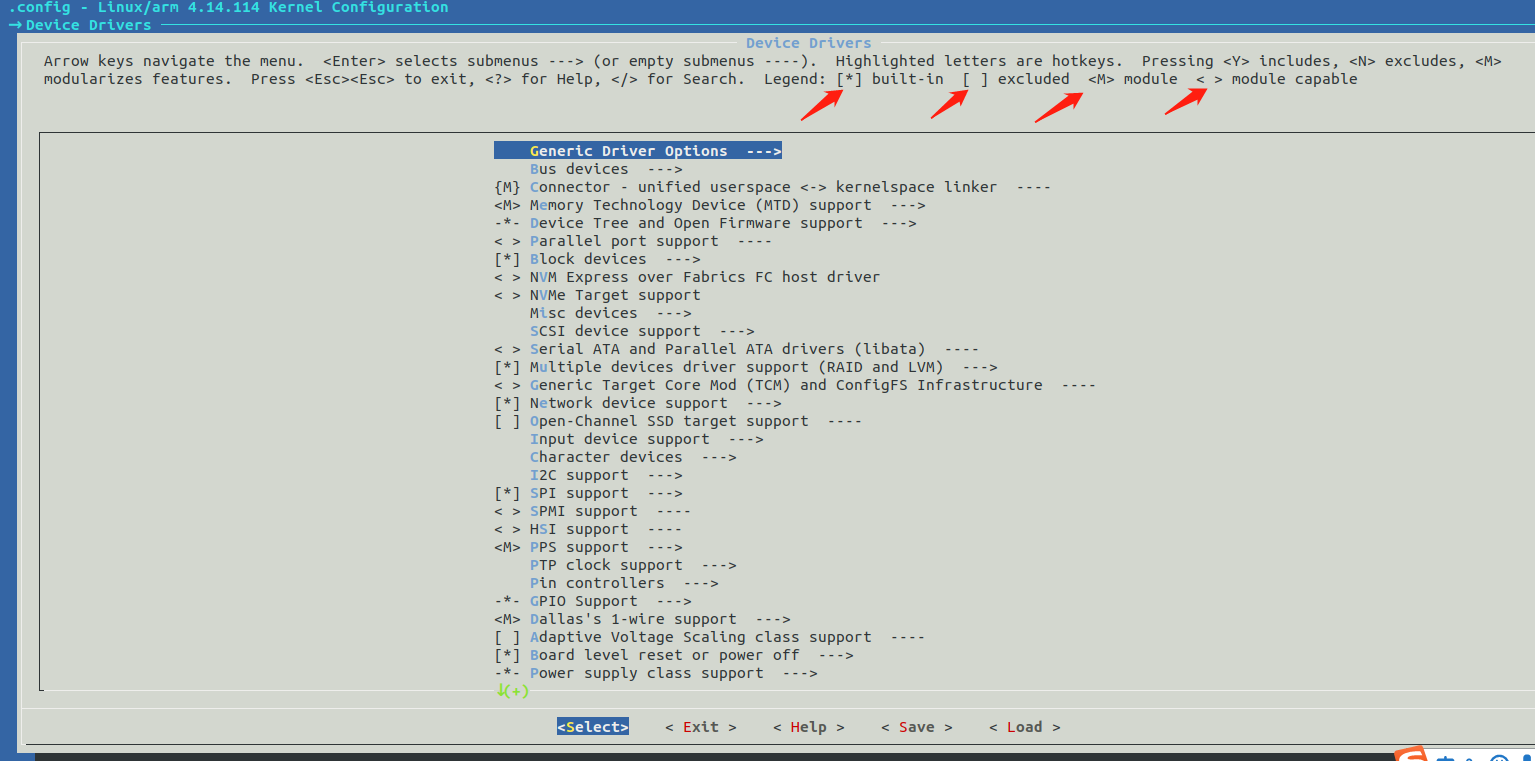The width and height of the screenshot is (1535, 761).
Task: Expand GPIO Support submenu
Action: tap(592, 601)
